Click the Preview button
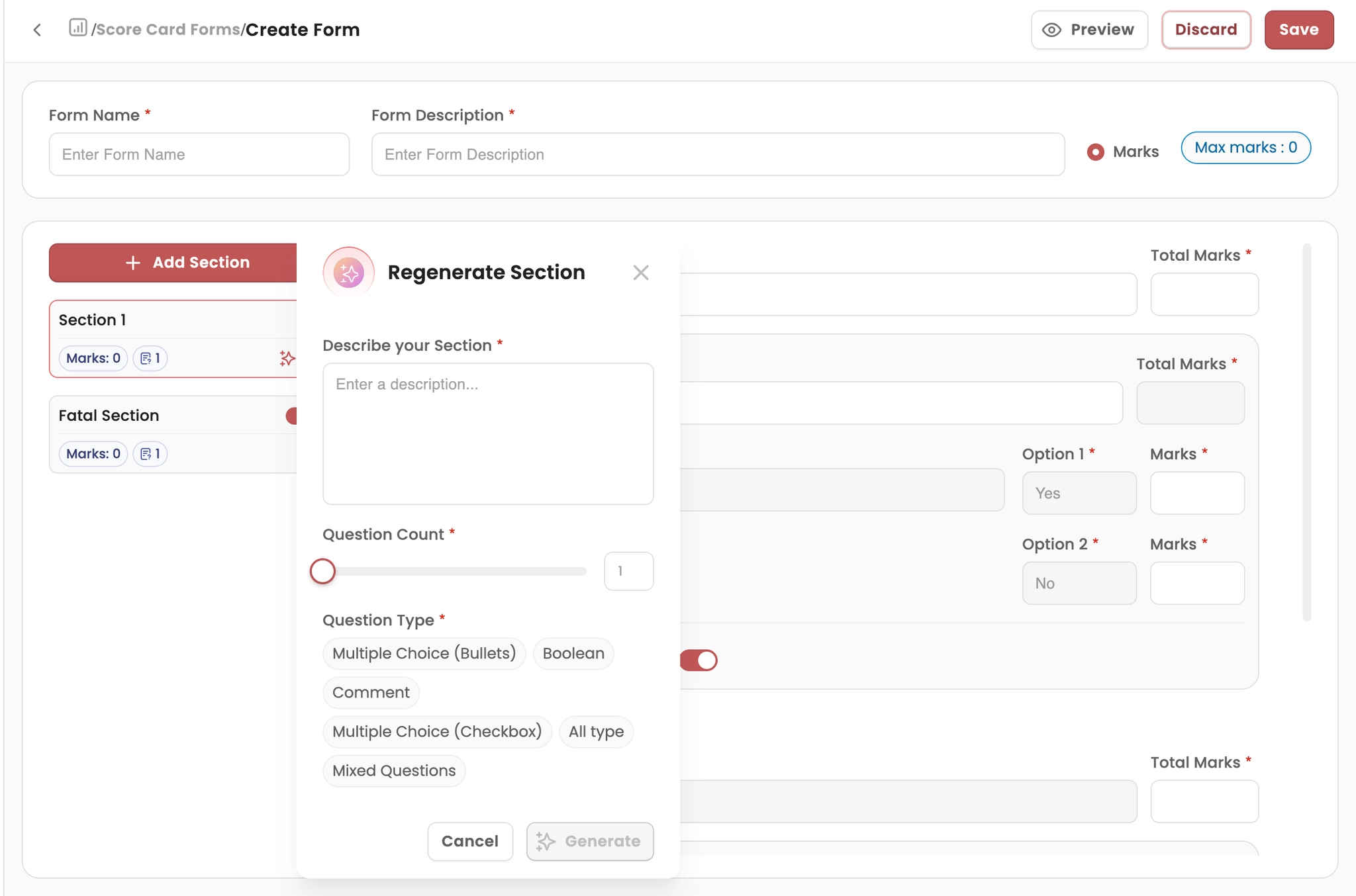The width and height of the screenshot is (1356, 896). [1089, 30]
